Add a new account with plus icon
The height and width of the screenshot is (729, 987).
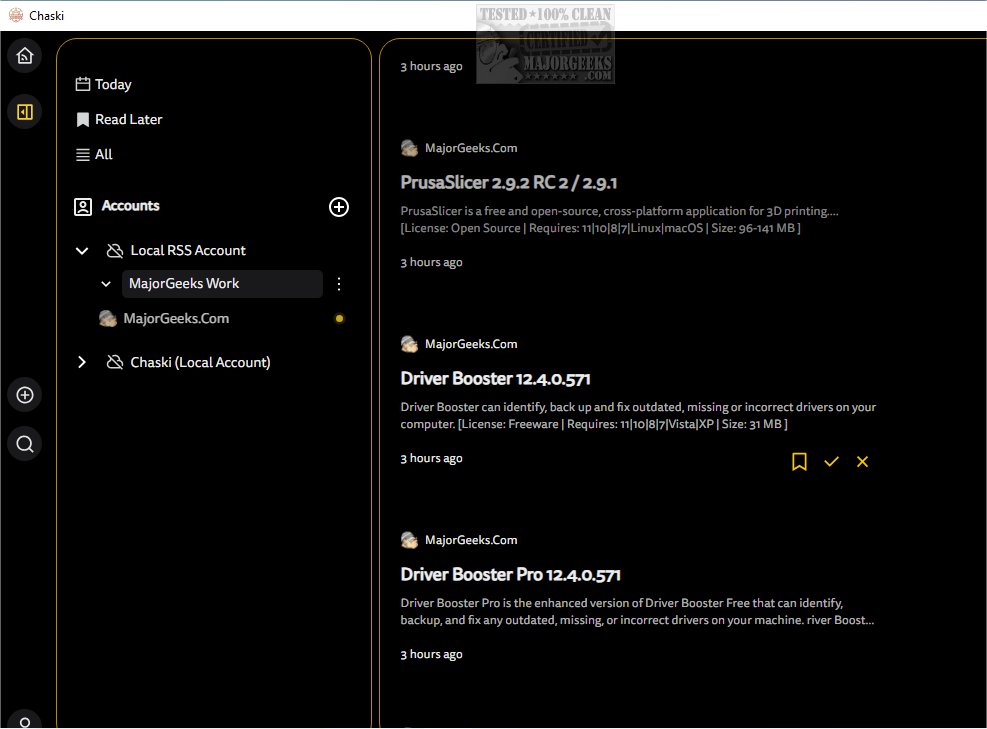(339, 207)
